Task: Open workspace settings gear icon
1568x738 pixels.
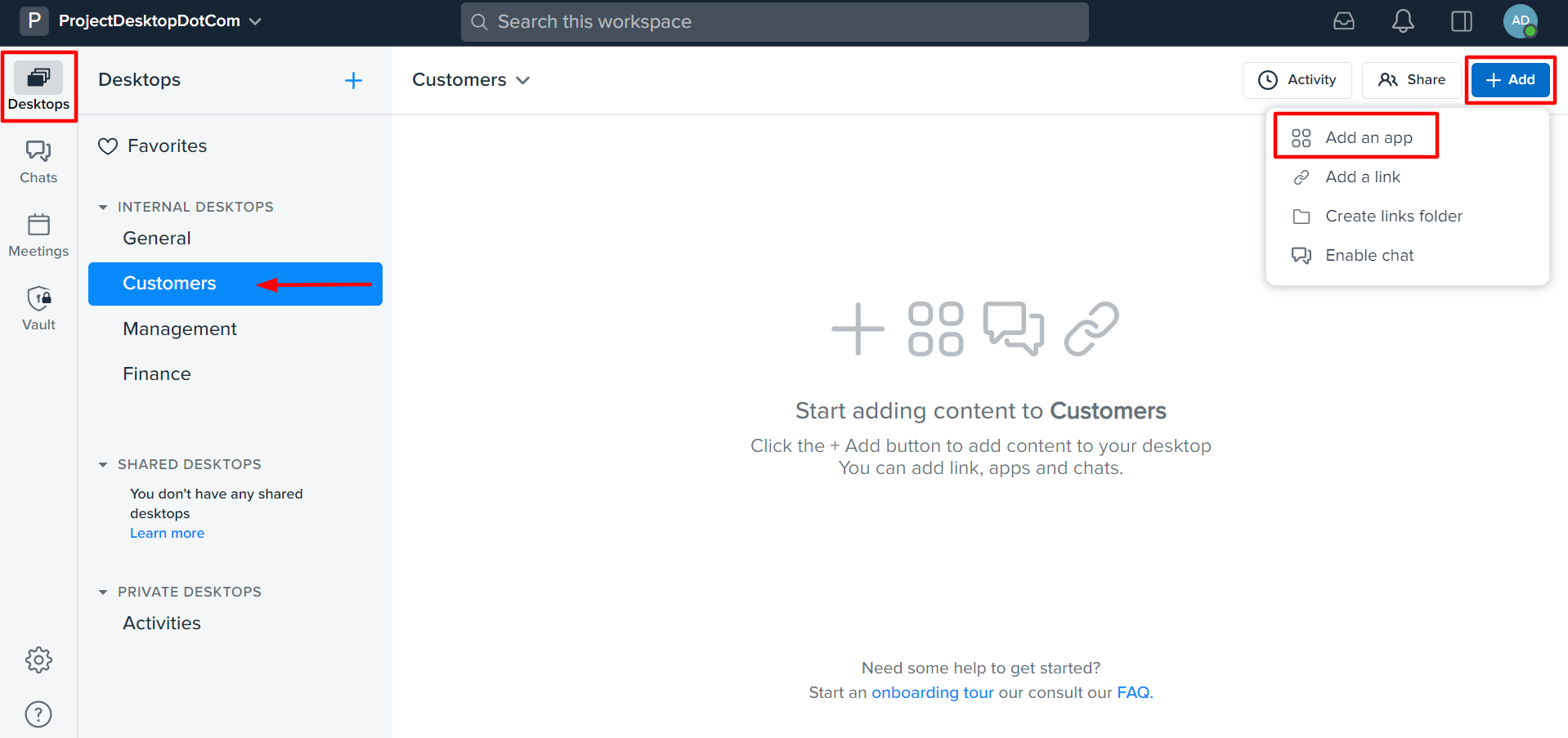Action: [38, 660]
